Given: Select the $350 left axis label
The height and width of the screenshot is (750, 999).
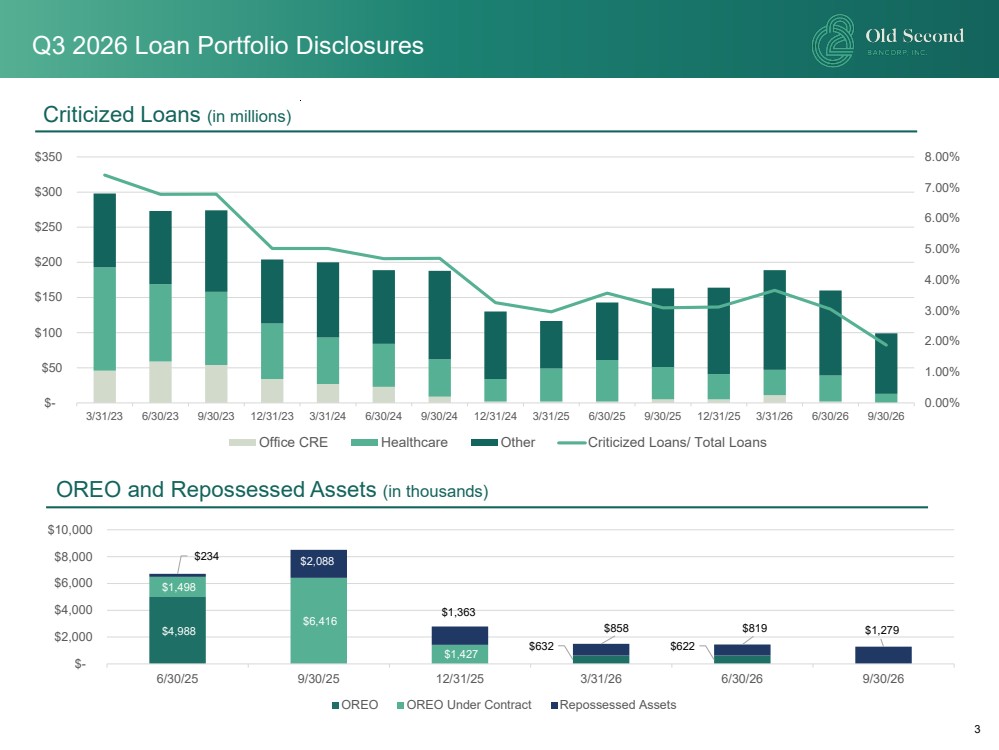Looking at the screenshot, I should pyautogui.click(x=48, y=157).
